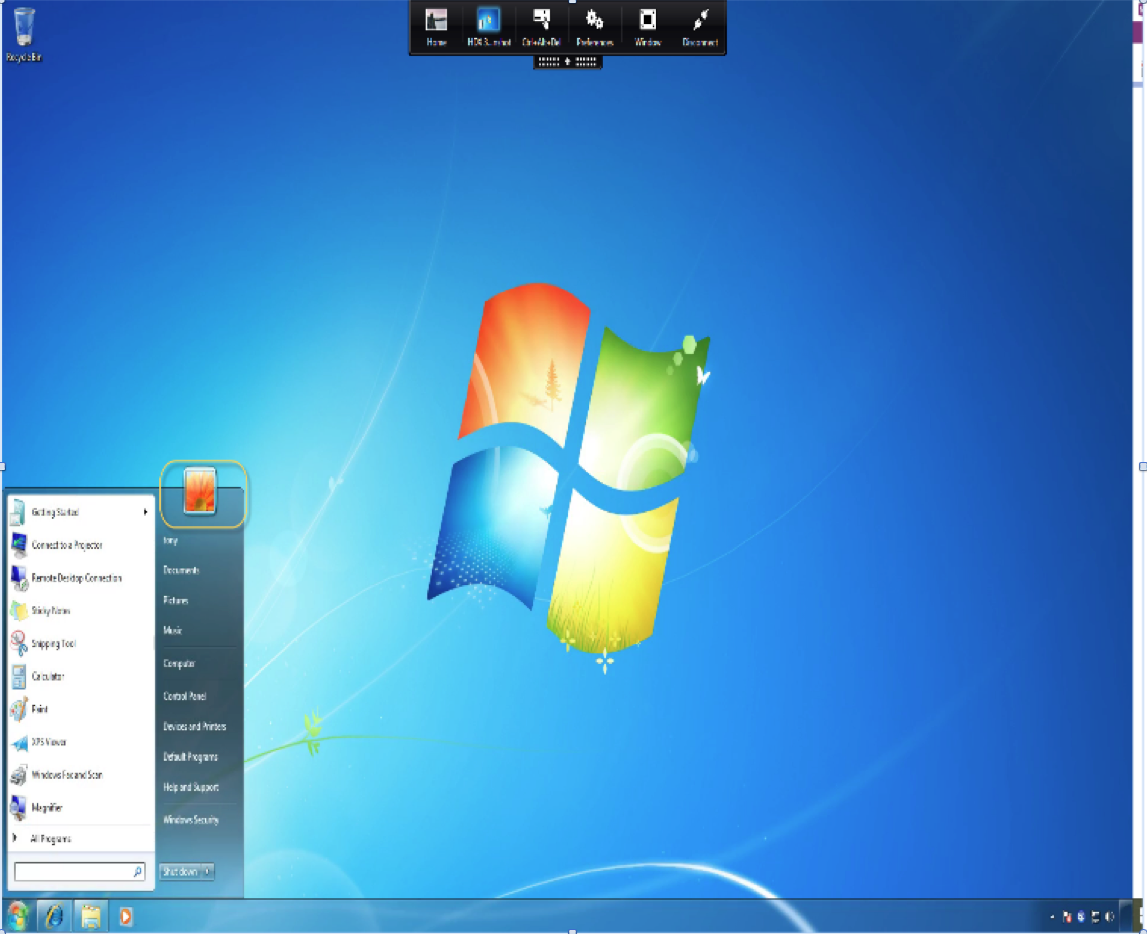Viewport: 1147px width, 934px height.
Task: Start Windows Media Player from taskbar
Action: point(126,915)
